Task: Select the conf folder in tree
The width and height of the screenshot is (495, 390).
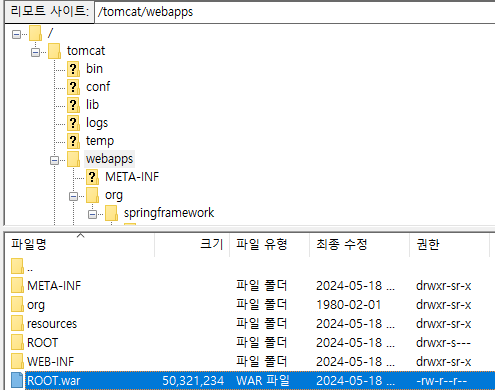Action: point(98,87)
